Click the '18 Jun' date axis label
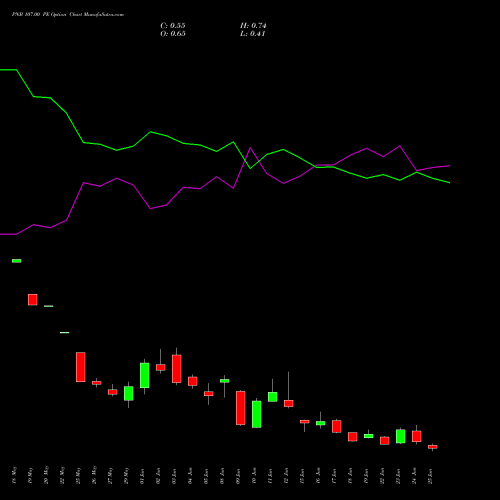 pyautogui.click(x=350, y=476)
